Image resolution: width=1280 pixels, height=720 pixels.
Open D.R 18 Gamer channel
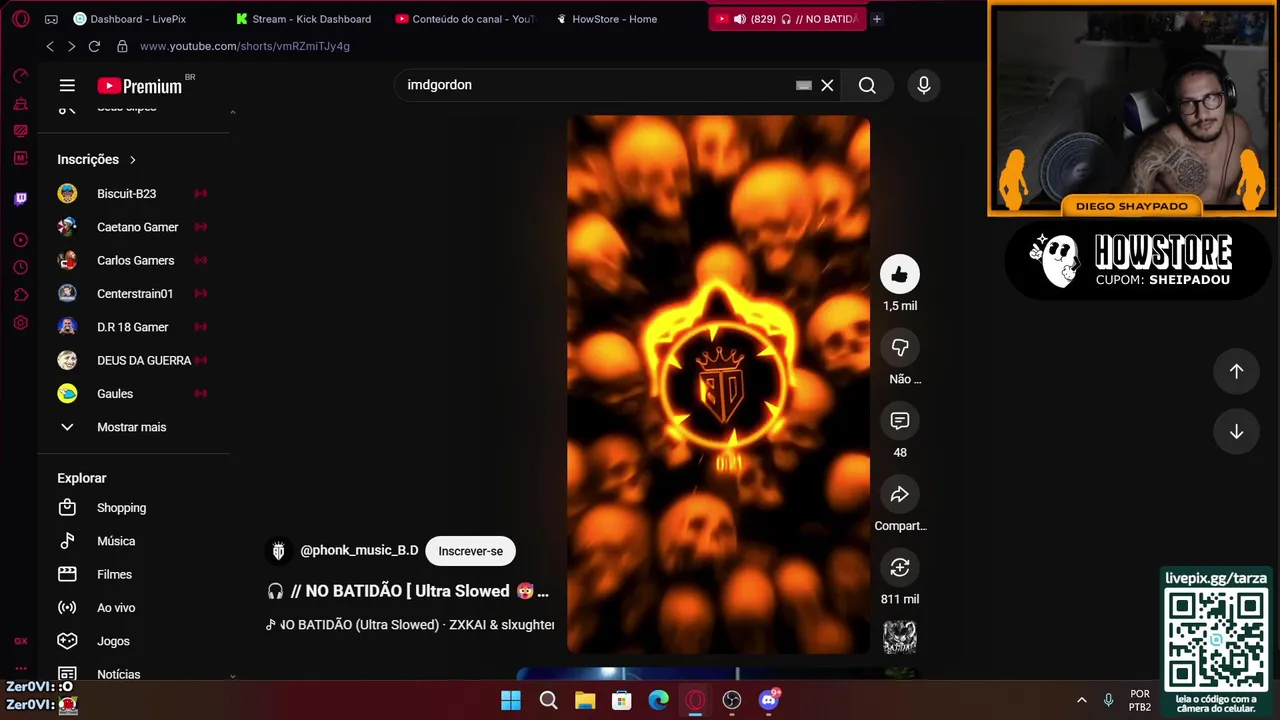coord(134,327)
